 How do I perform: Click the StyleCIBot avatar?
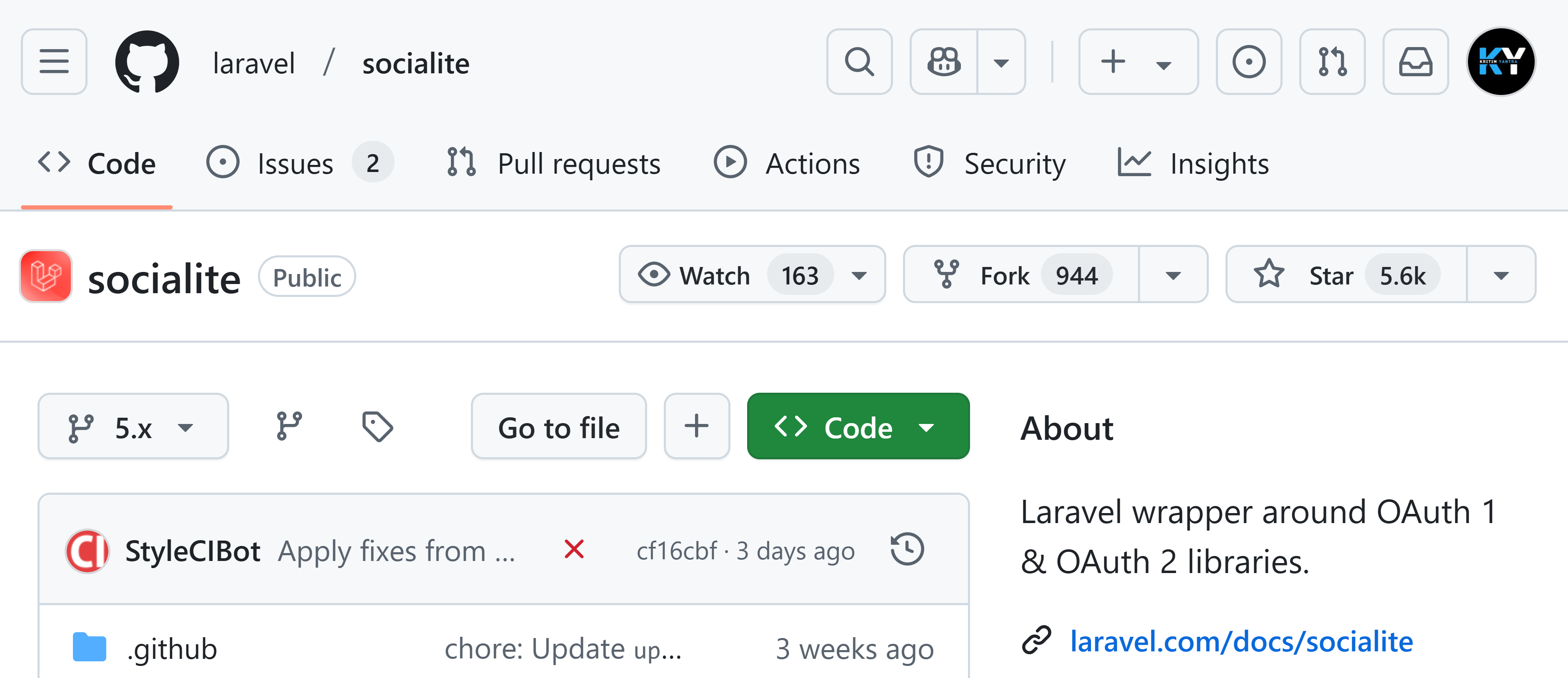point(88,551)
